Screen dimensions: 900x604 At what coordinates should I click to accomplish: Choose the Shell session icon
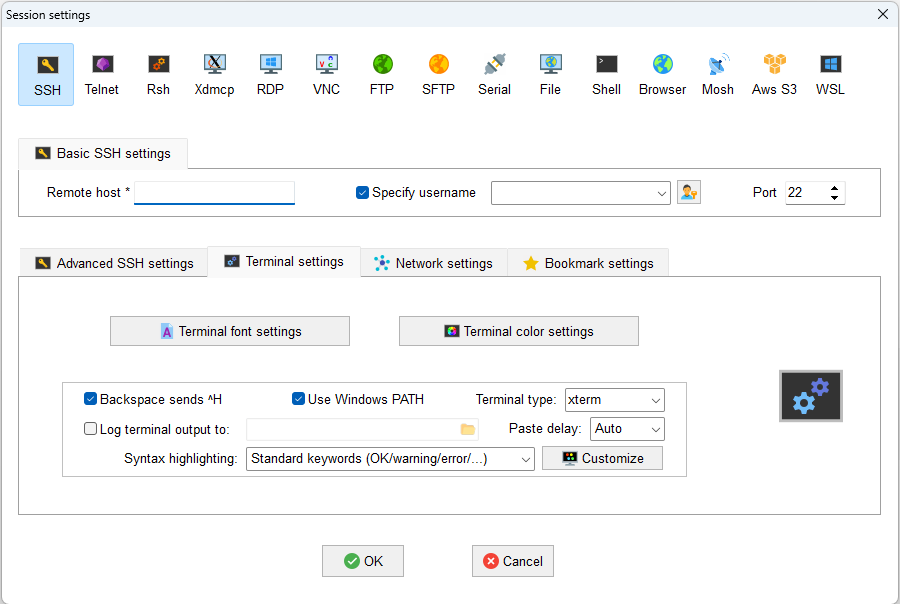tap(607, 75)
